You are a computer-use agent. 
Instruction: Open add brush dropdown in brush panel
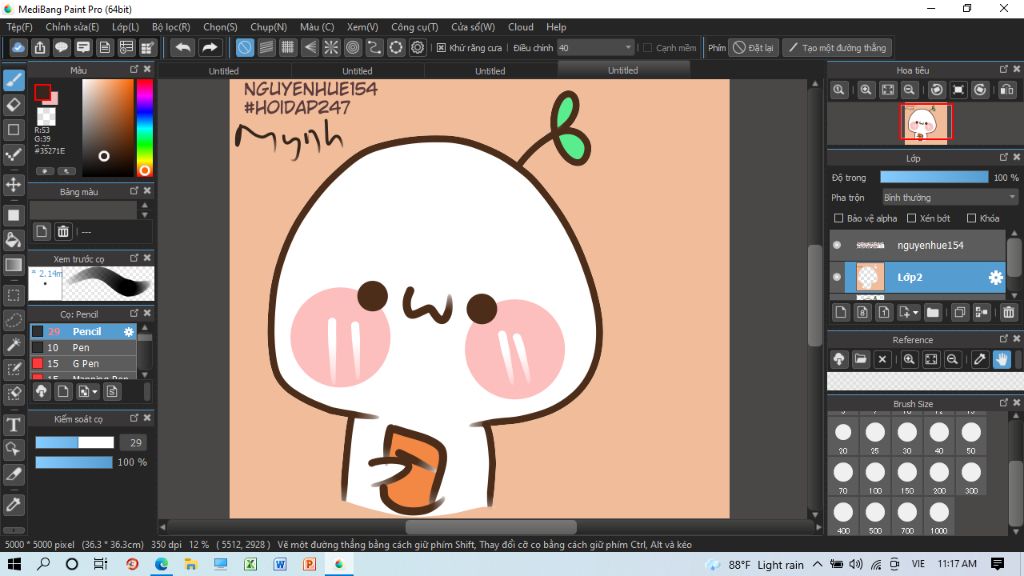point(88,391)
